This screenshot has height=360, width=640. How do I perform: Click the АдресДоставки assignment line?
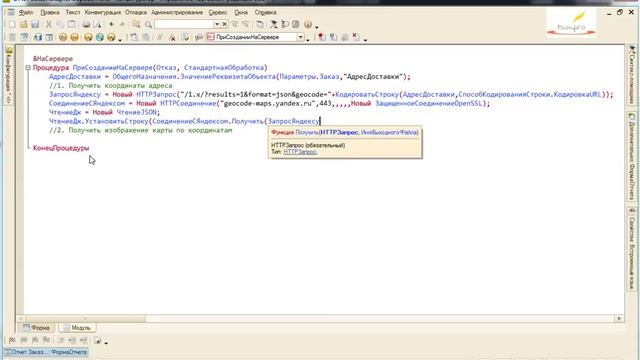[x=229, y=77]
